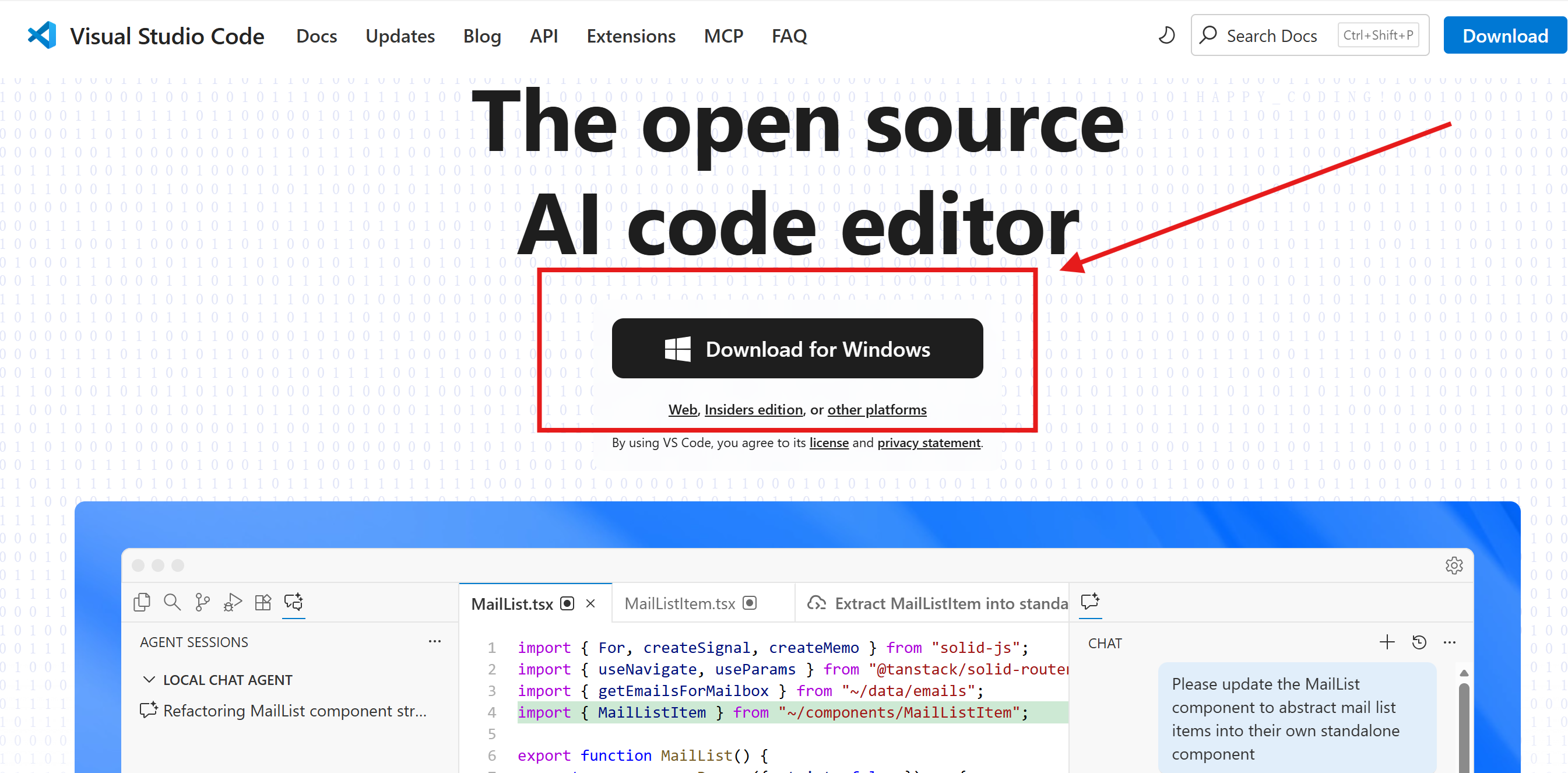The height and width of the screenshot is (773, 1568).
Task: Open the Agent Sessions more options ellipsis
Action: coord(435,641)
